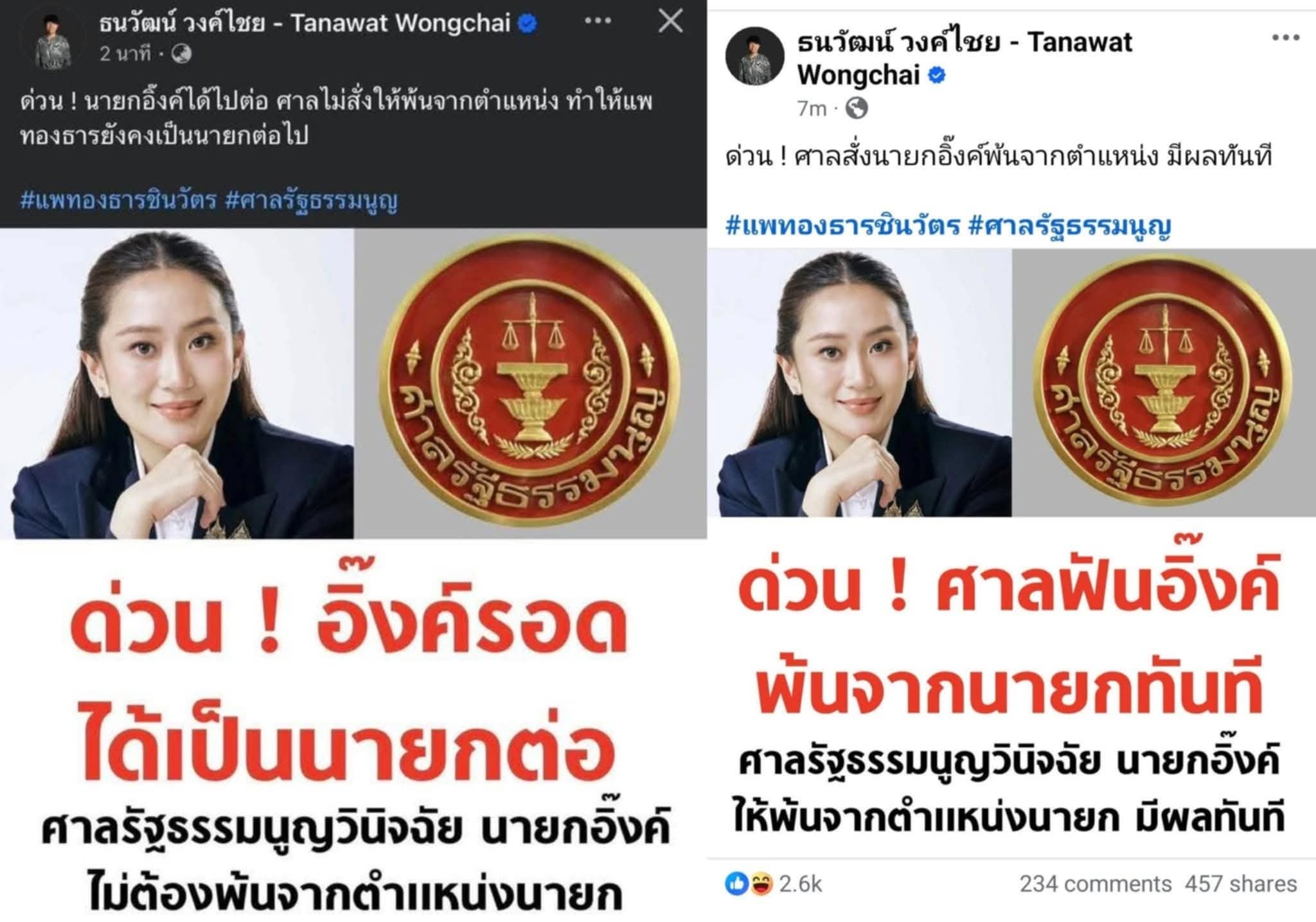Open the #แพทองธารชินวัตร hashtag in the right post
The width and height of the screenshot is (1316, 922).
pos(842,226)
